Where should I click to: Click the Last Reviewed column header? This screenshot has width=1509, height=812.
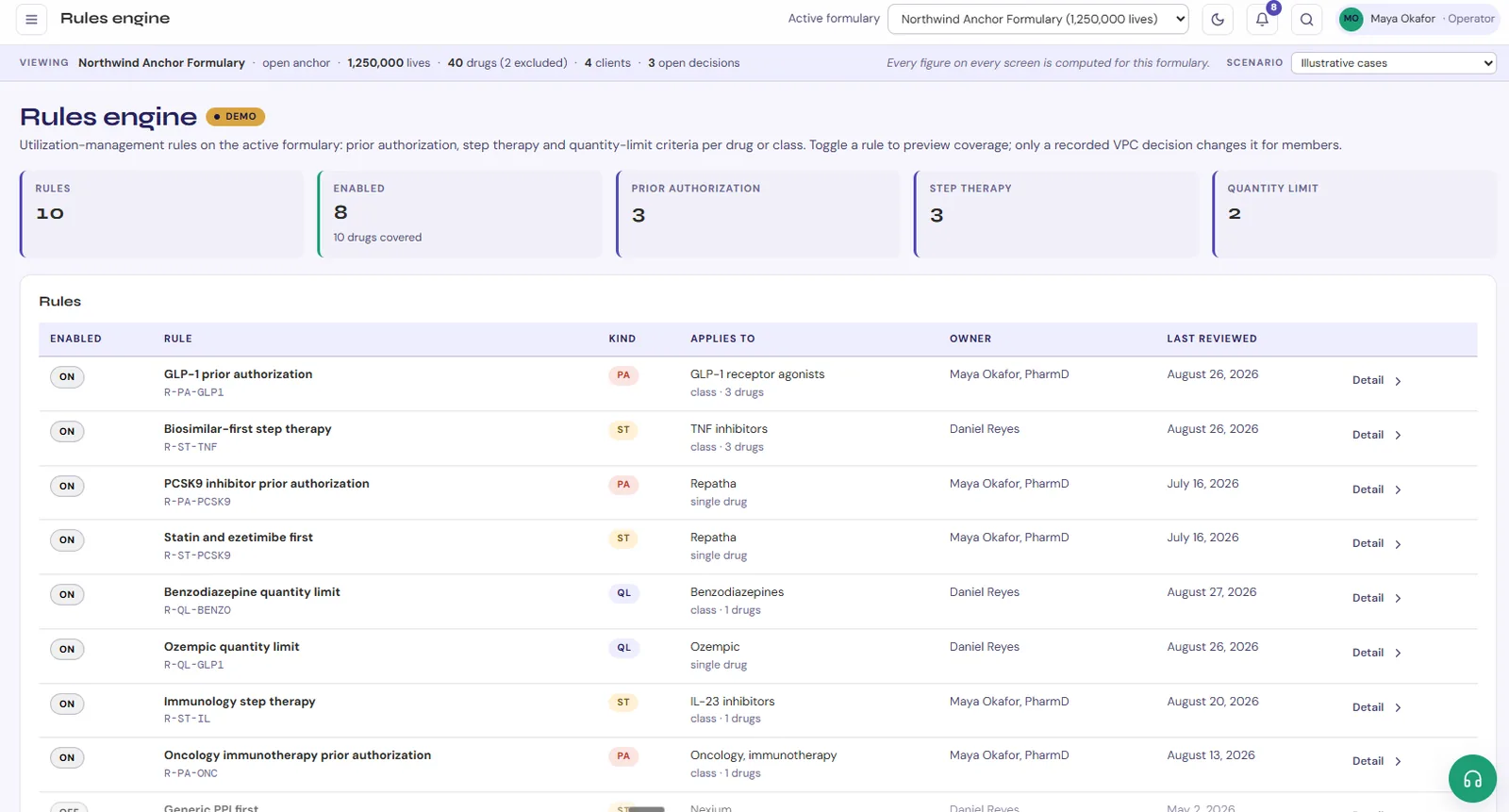pyautogui.click(x=1212, y=340)
